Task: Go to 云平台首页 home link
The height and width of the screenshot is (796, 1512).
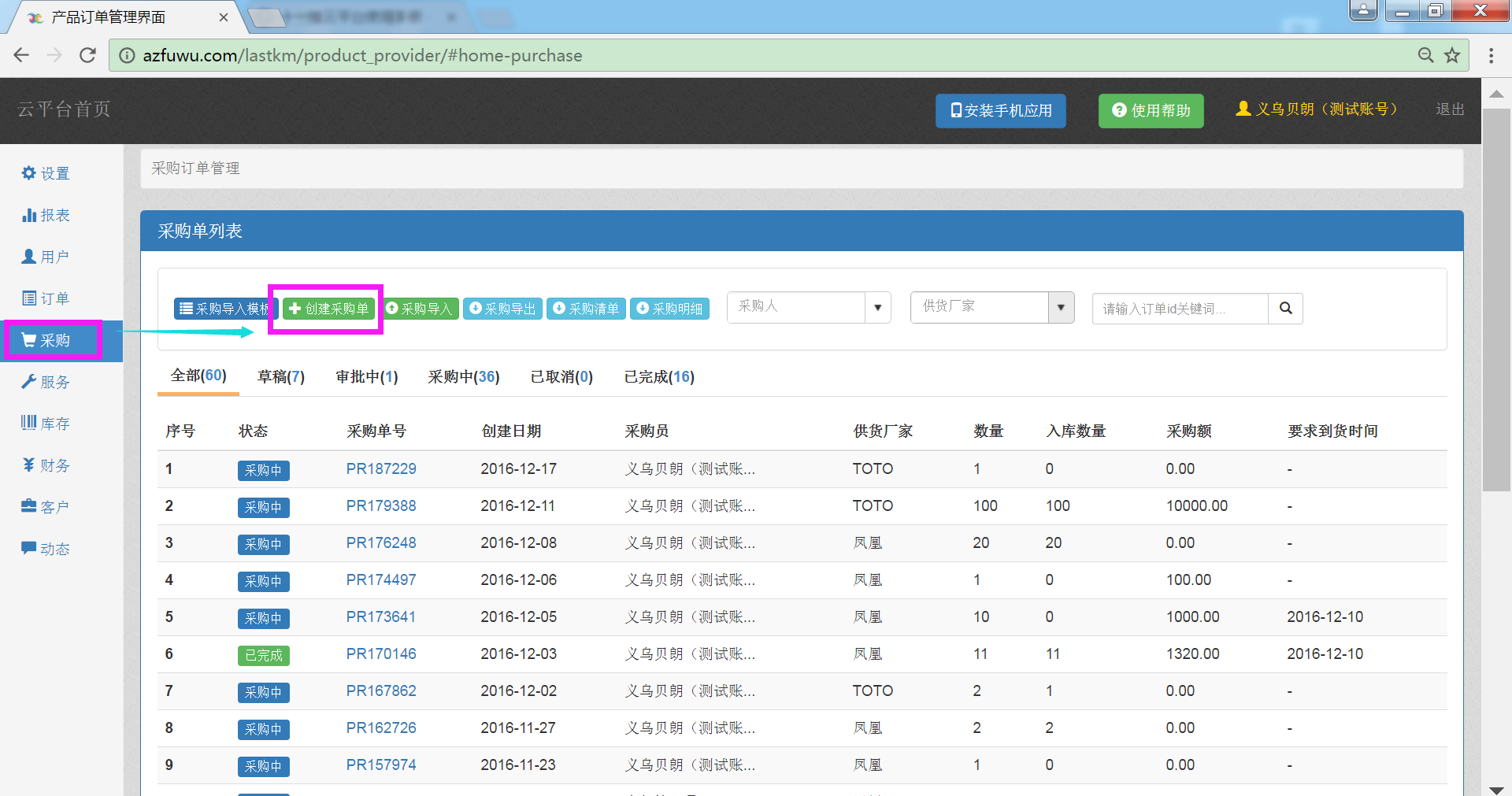Action: [65, 109]
